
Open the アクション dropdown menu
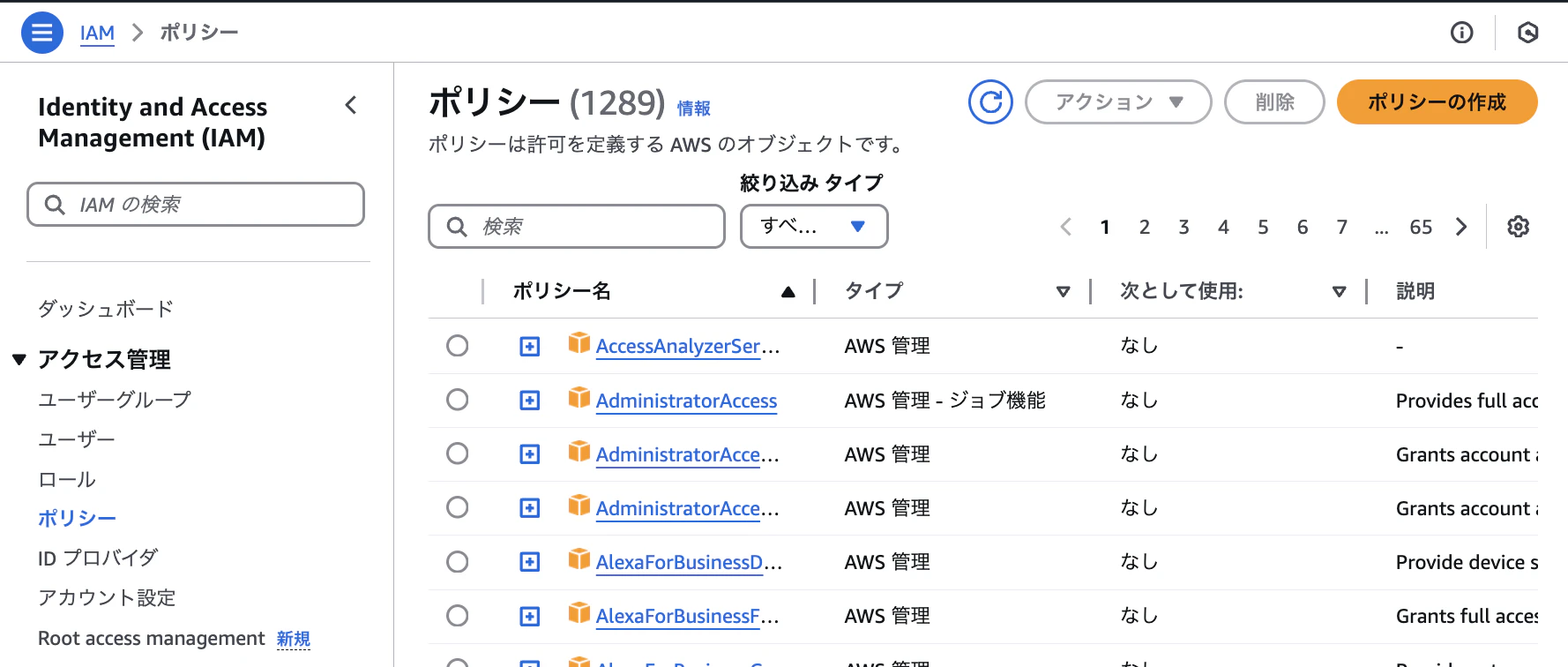point(1118,102)
